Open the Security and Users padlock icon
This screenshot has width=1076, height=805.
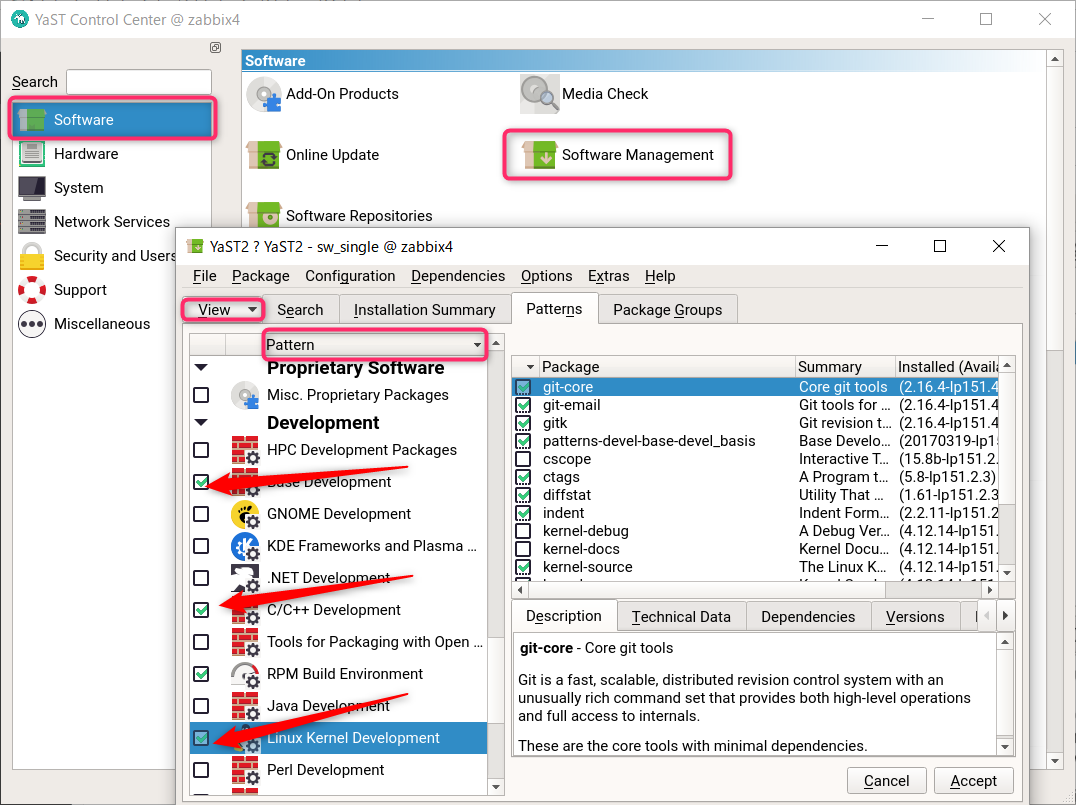[32, 256]
